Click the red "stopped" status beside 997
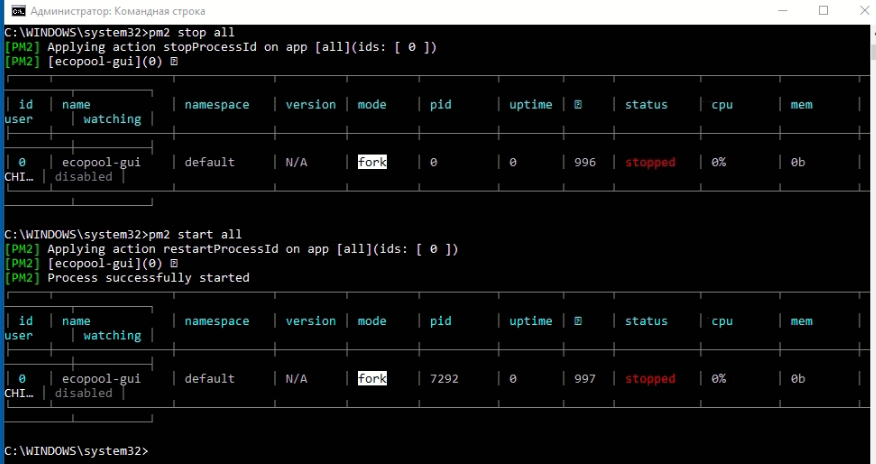The width and height of the screenshot is (876, 464). 650,379
